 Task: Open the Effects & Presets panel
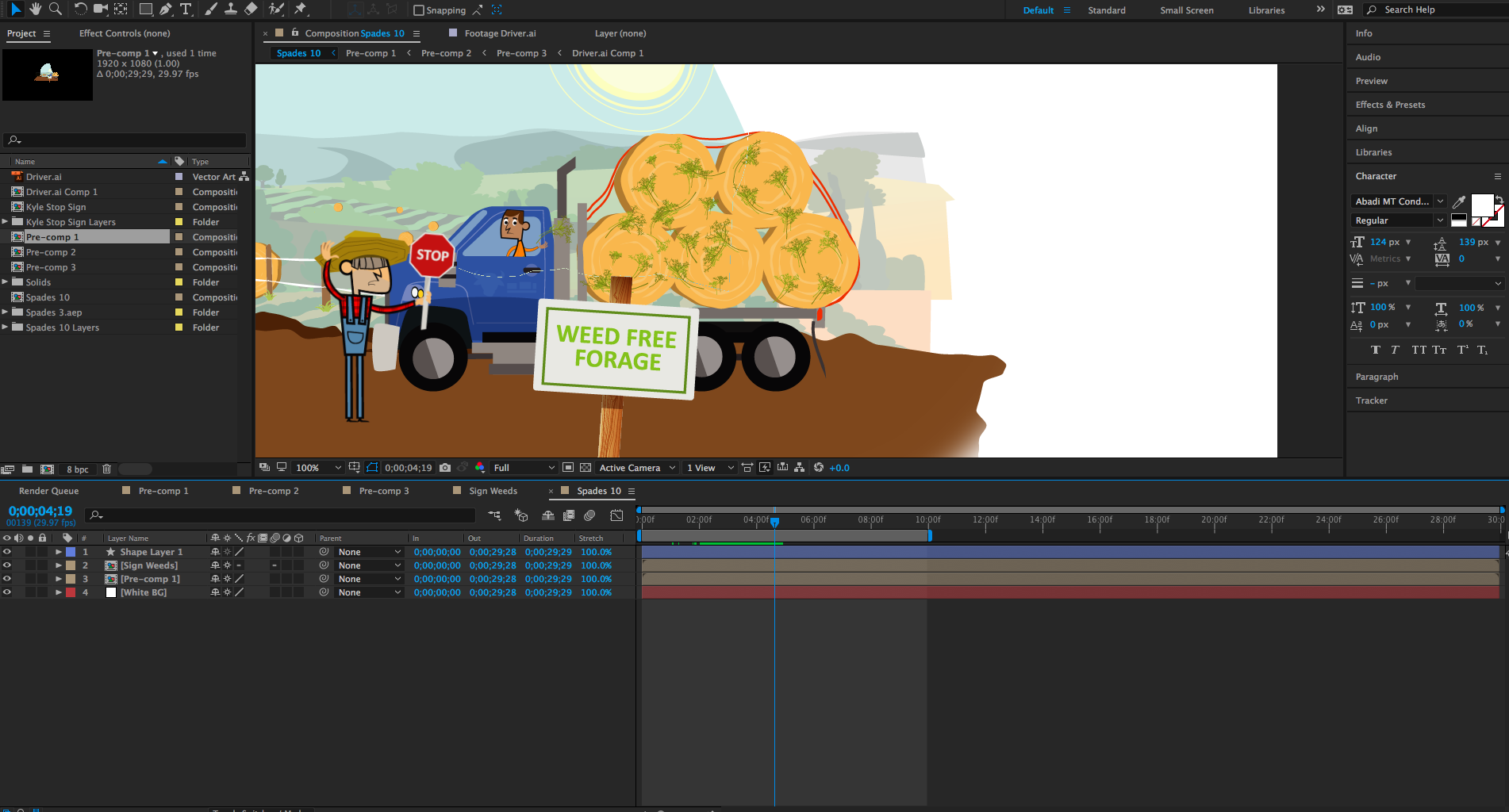coord(1390,105)
